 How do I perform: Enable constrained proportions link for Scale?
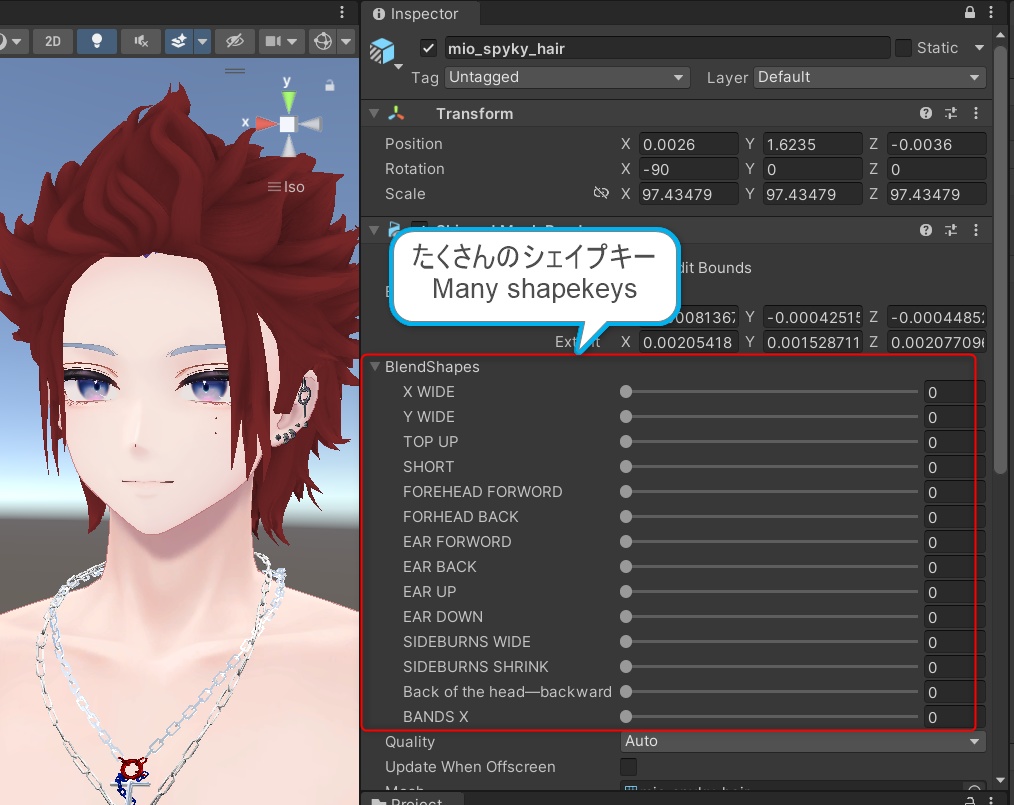coord(601,194)
